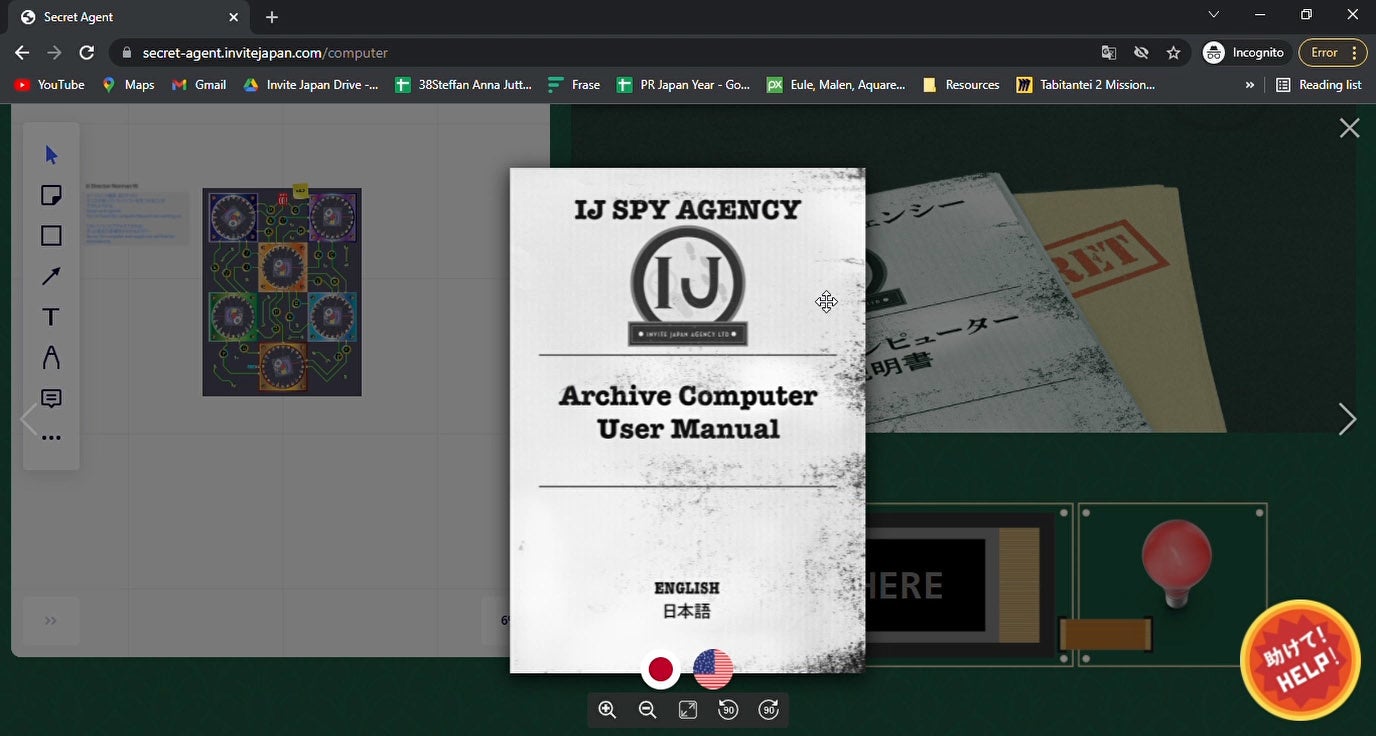Screen dimensions: 1376x736
Task: Go to the previous image arrow
Action: tap(28, 420)
